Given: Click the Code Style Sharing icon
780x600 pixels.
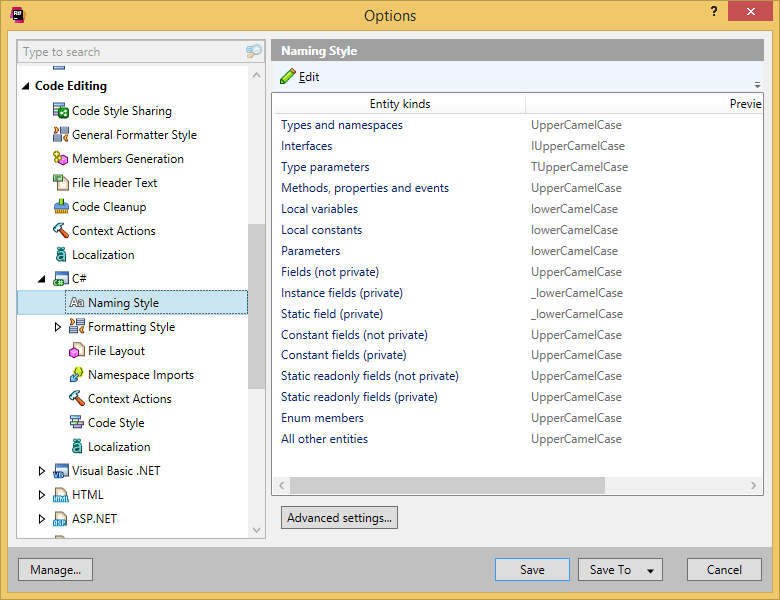Looking at the screenshot, I should 60,111.
